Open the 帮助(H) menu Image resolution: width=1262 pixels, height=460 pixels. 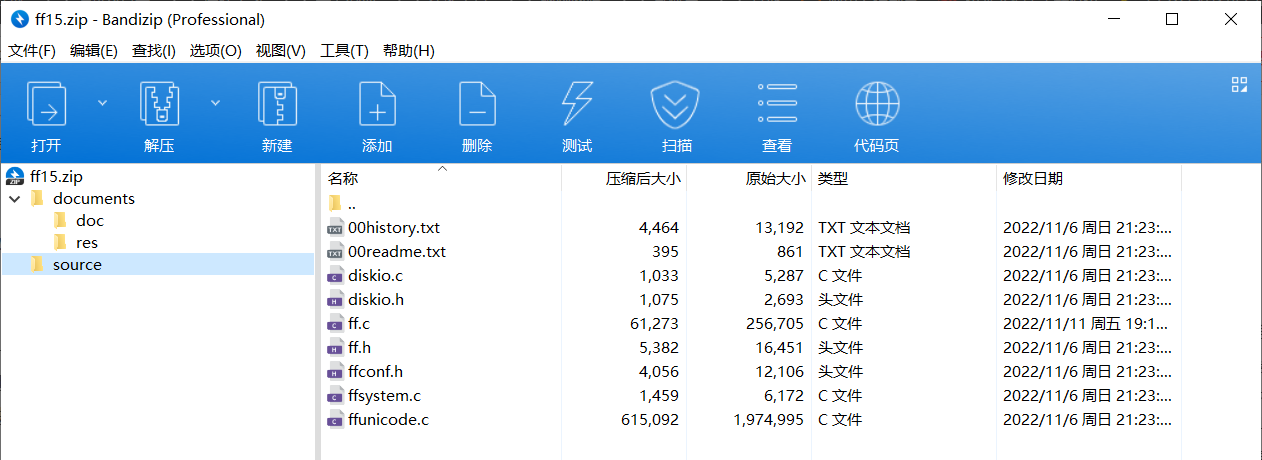pos(409,50)
